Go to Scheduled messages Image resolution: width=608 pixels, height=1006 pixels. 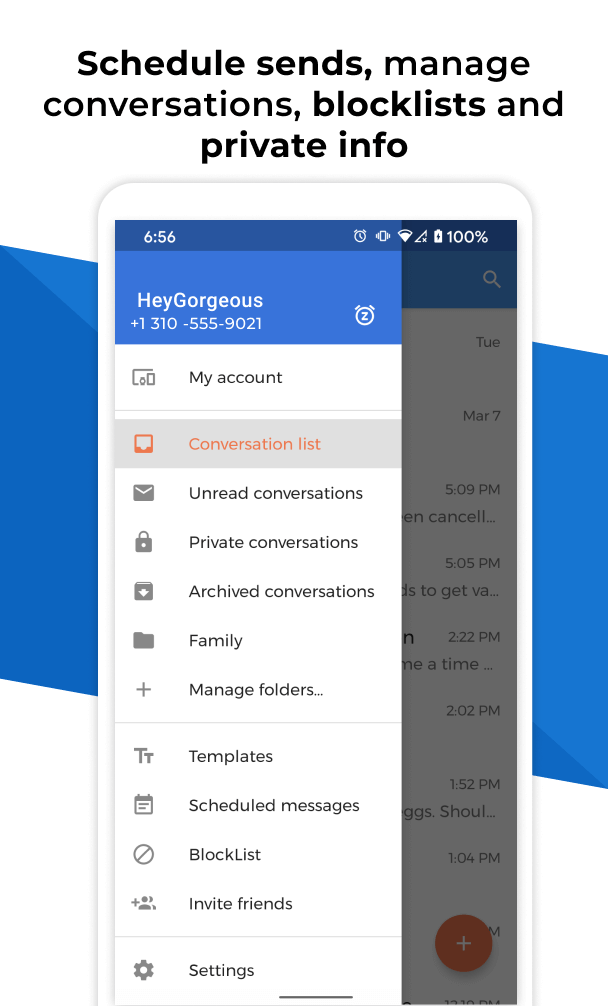click(273, 805)
